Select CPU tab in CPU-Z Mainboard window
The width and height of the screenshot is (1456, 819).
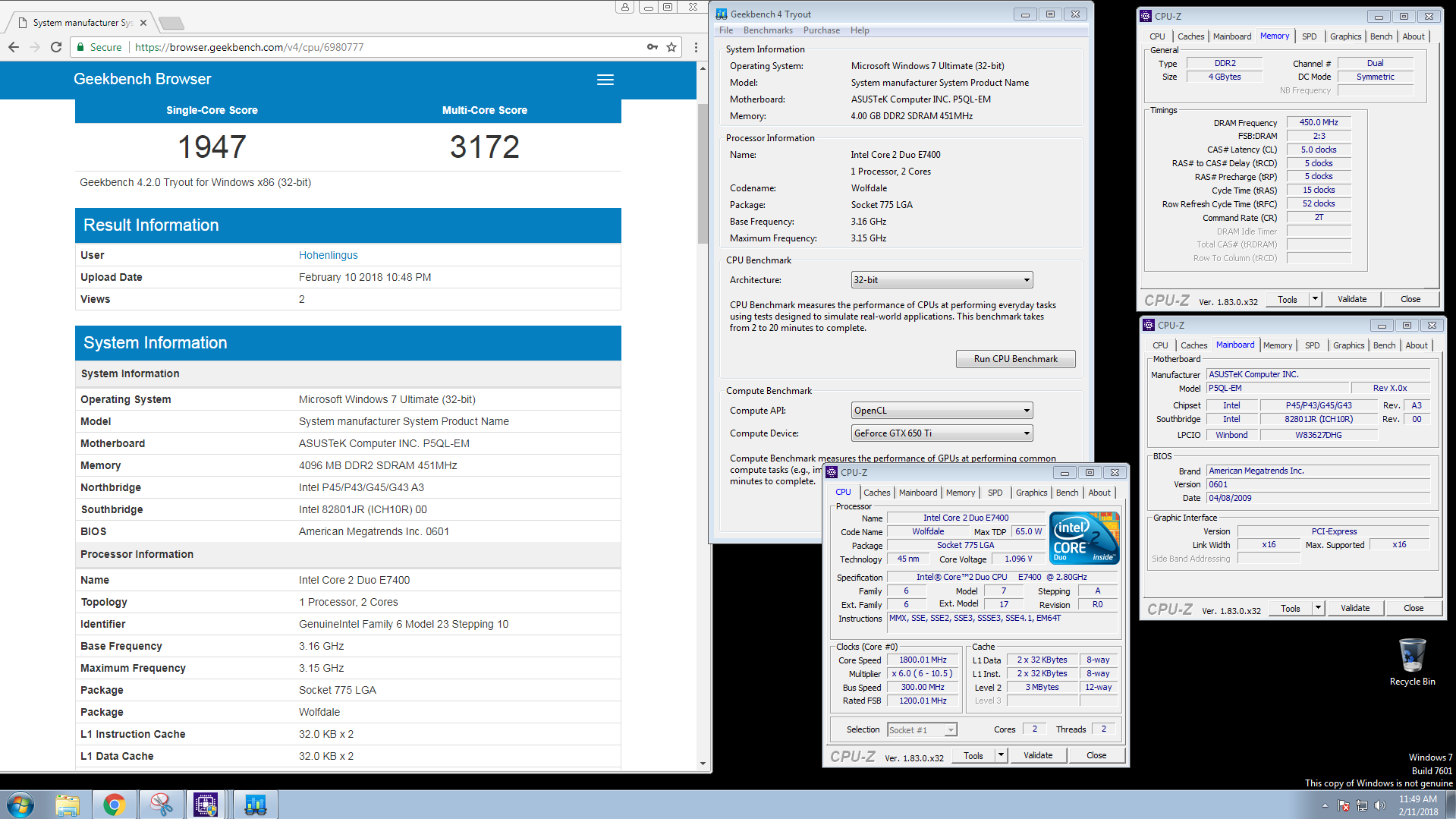tap(1160, 345)
